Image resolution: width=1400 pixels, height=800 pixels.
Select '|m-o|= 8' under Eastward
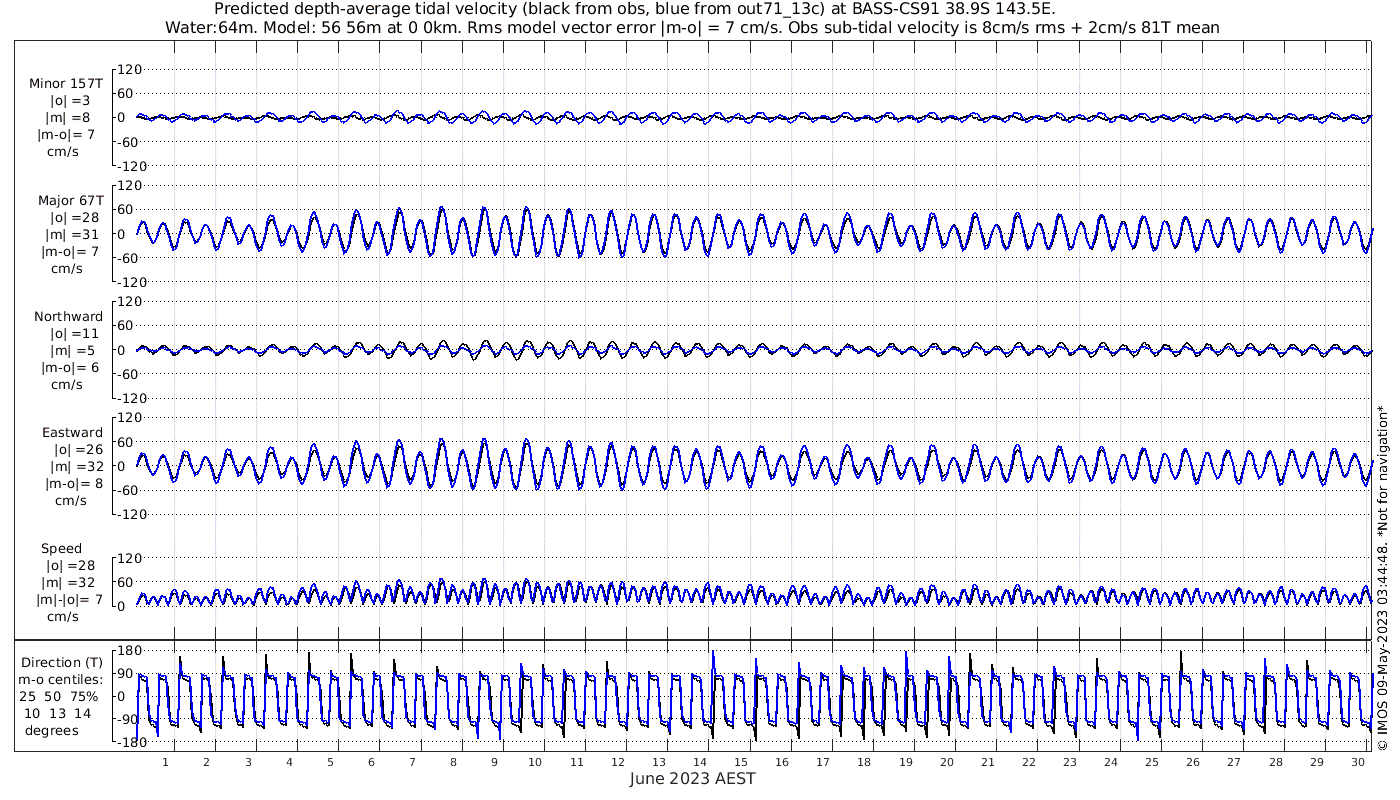click(x=74, y=484)
